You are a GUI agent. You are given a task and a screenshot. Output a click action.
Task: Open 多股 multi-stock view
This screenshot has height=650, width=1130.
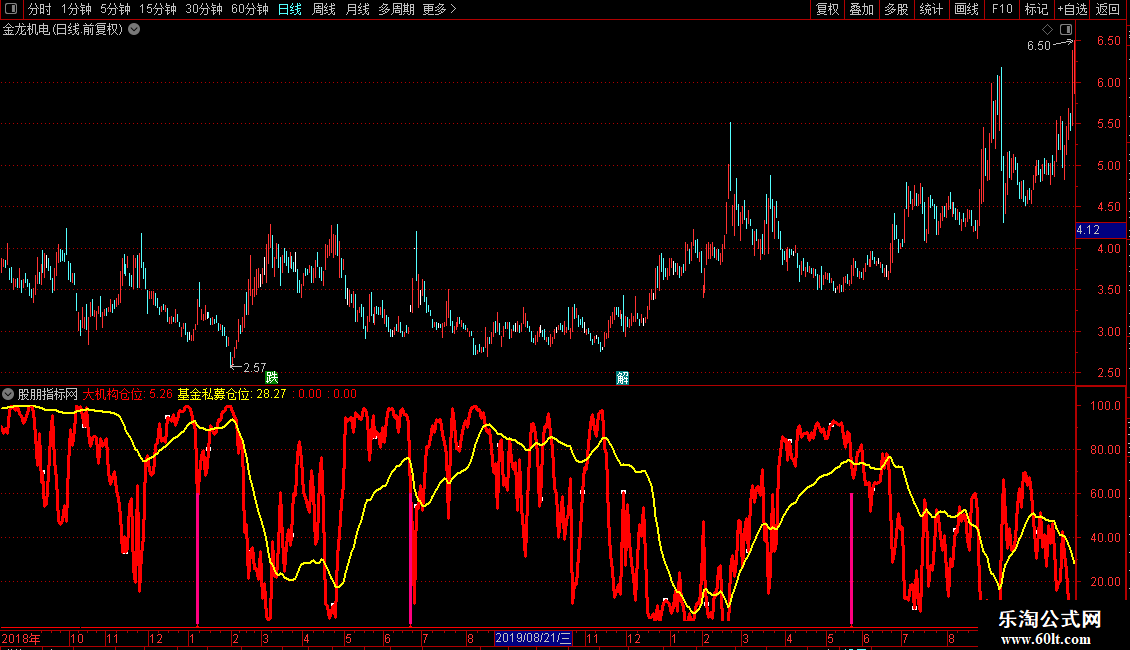coord(897,9)
